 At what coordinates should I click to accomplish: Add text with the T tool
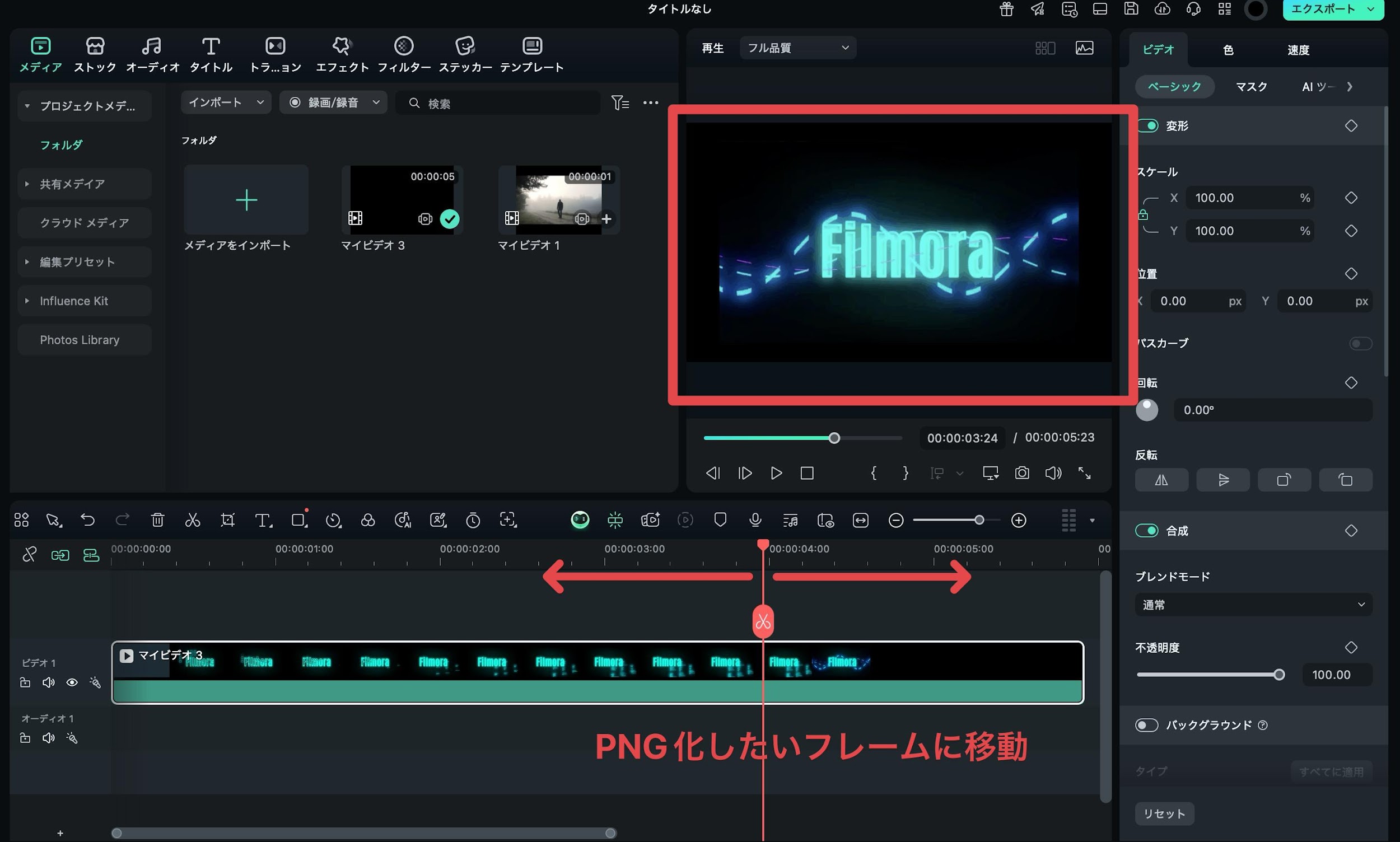(263, 520)
